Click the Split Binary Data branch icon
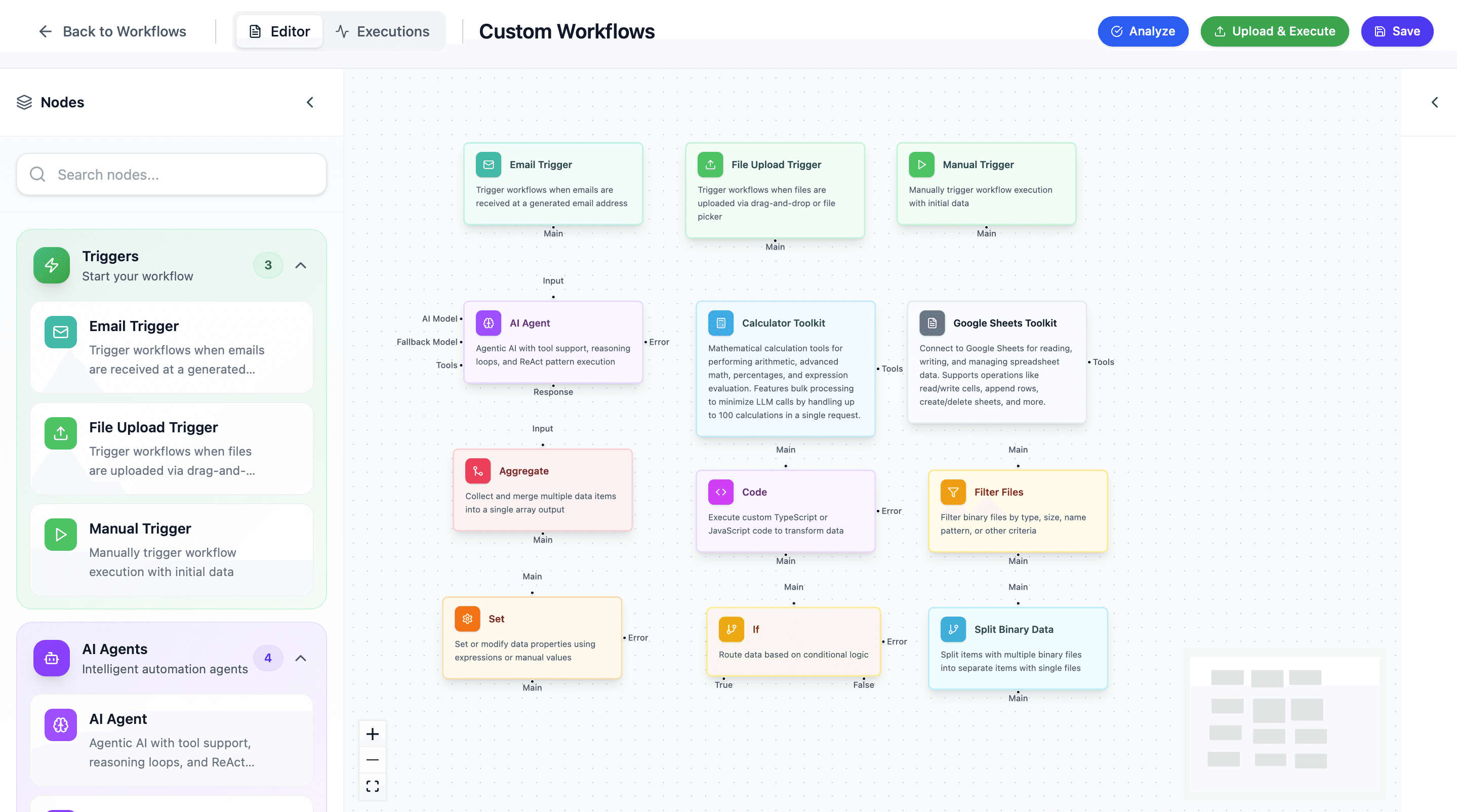The width and height of the screenshot is (1457, 812). point(952,629)
